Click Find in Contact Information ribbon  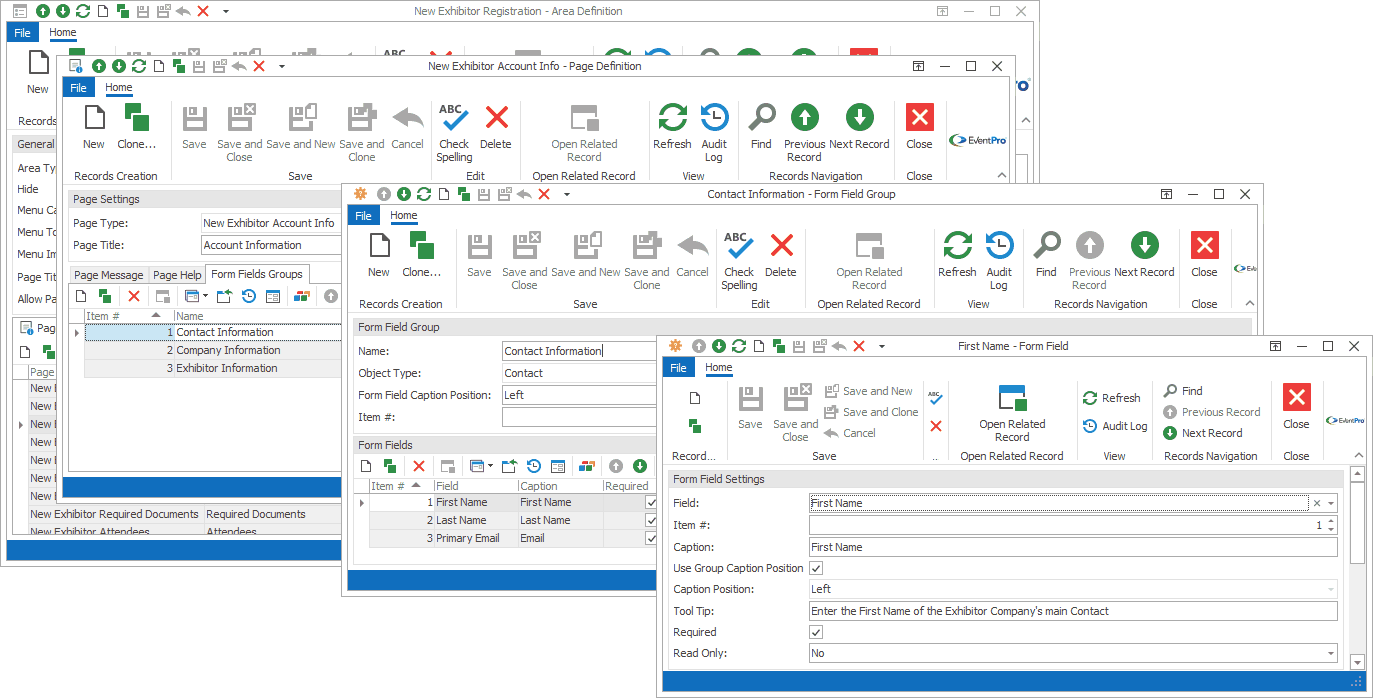(x=1046, y=255)
